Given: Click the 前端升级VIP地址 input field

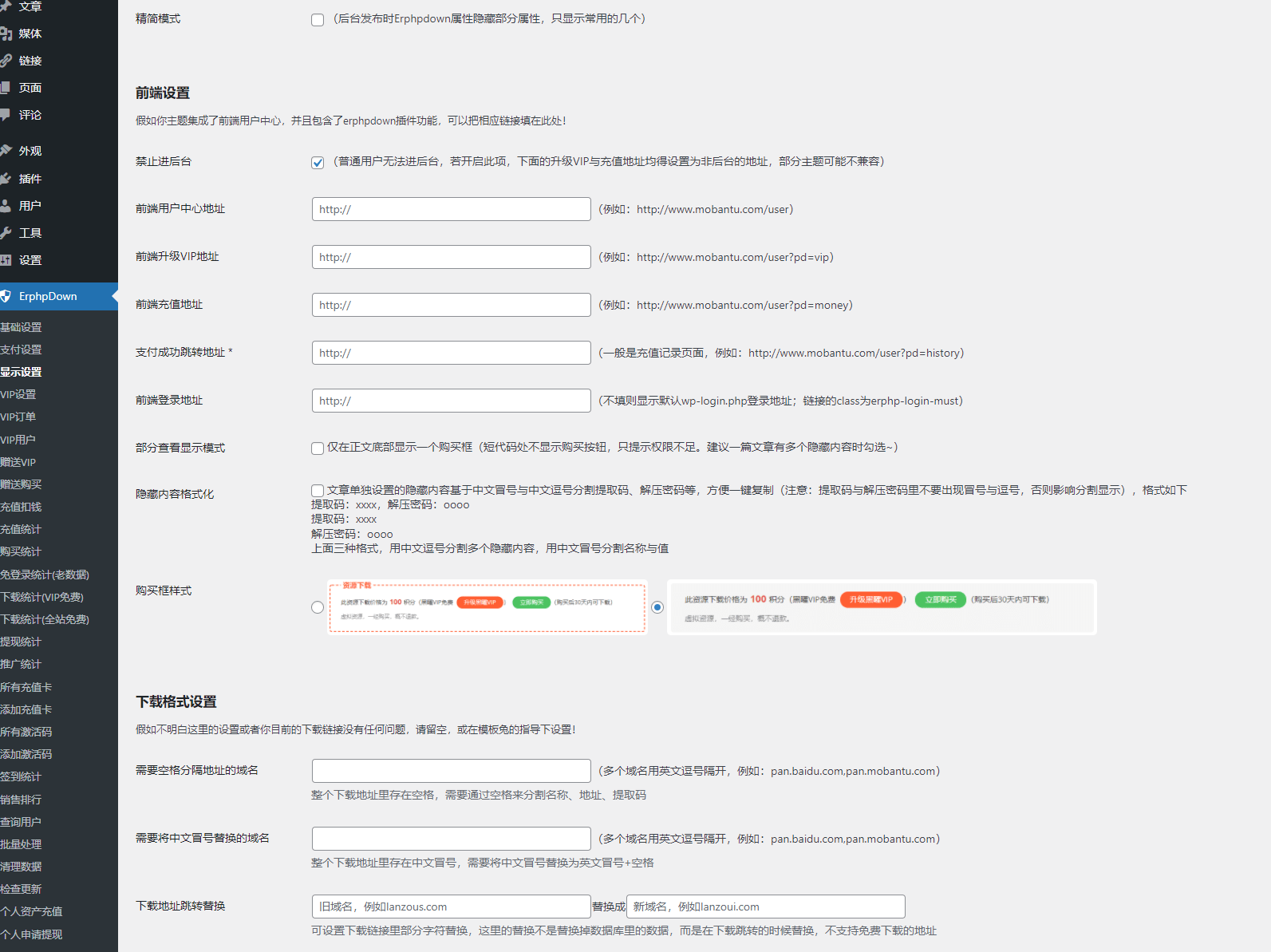Looking at the screenshot, I should click(452, 257).
